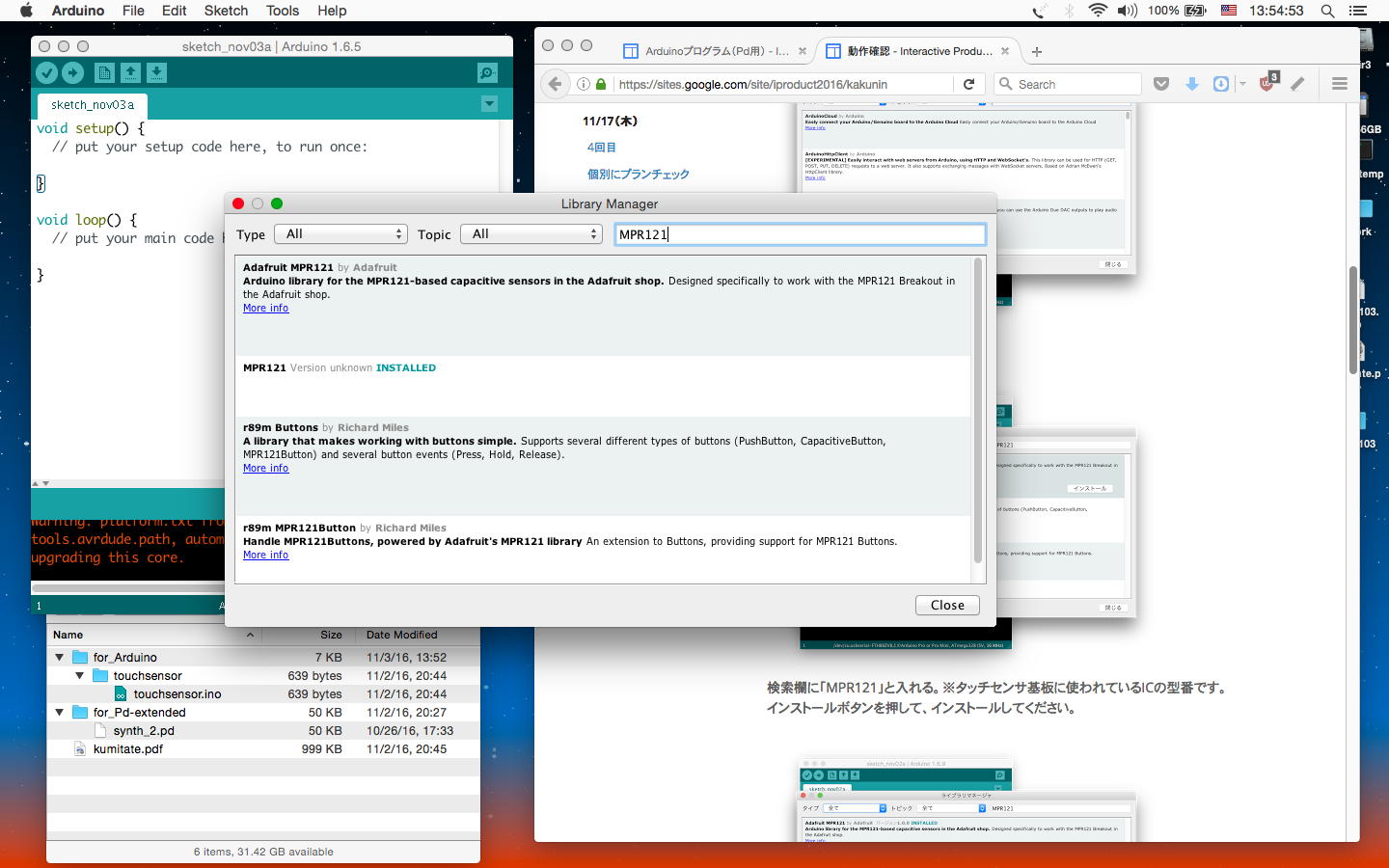This screenshot has width=1389, height=868.
Task: Save the sketch with the Save icon
Action: 156,73
